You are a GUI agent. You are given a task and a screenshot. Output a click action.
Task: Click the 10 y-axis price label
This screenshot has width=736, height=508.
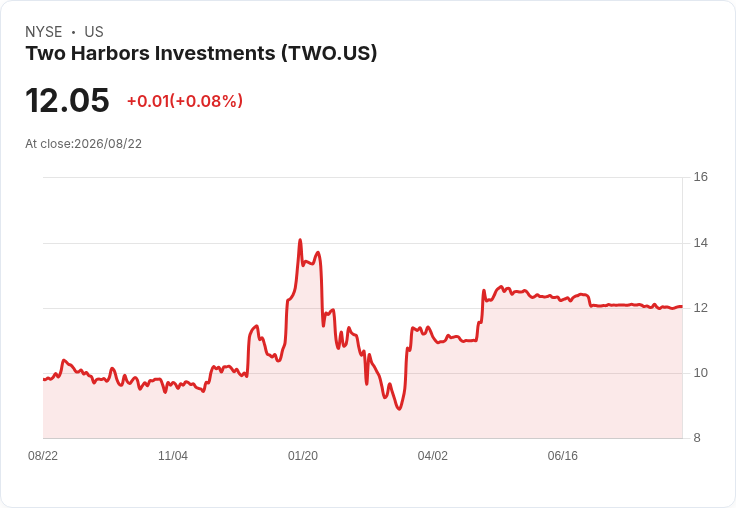point(700,373)
